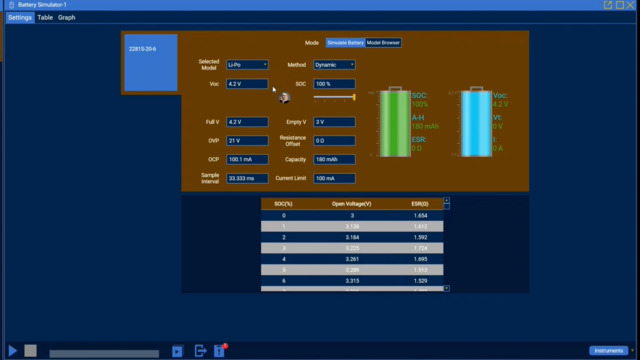
Task: Click the OVP 21 V field
Action: click(247, 141)
